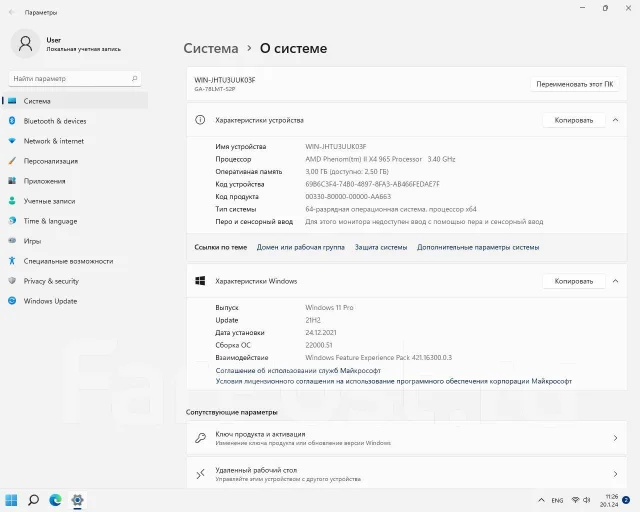
Task: Click the Система monitor icon in sidebar
Action: tap(12, 101)
